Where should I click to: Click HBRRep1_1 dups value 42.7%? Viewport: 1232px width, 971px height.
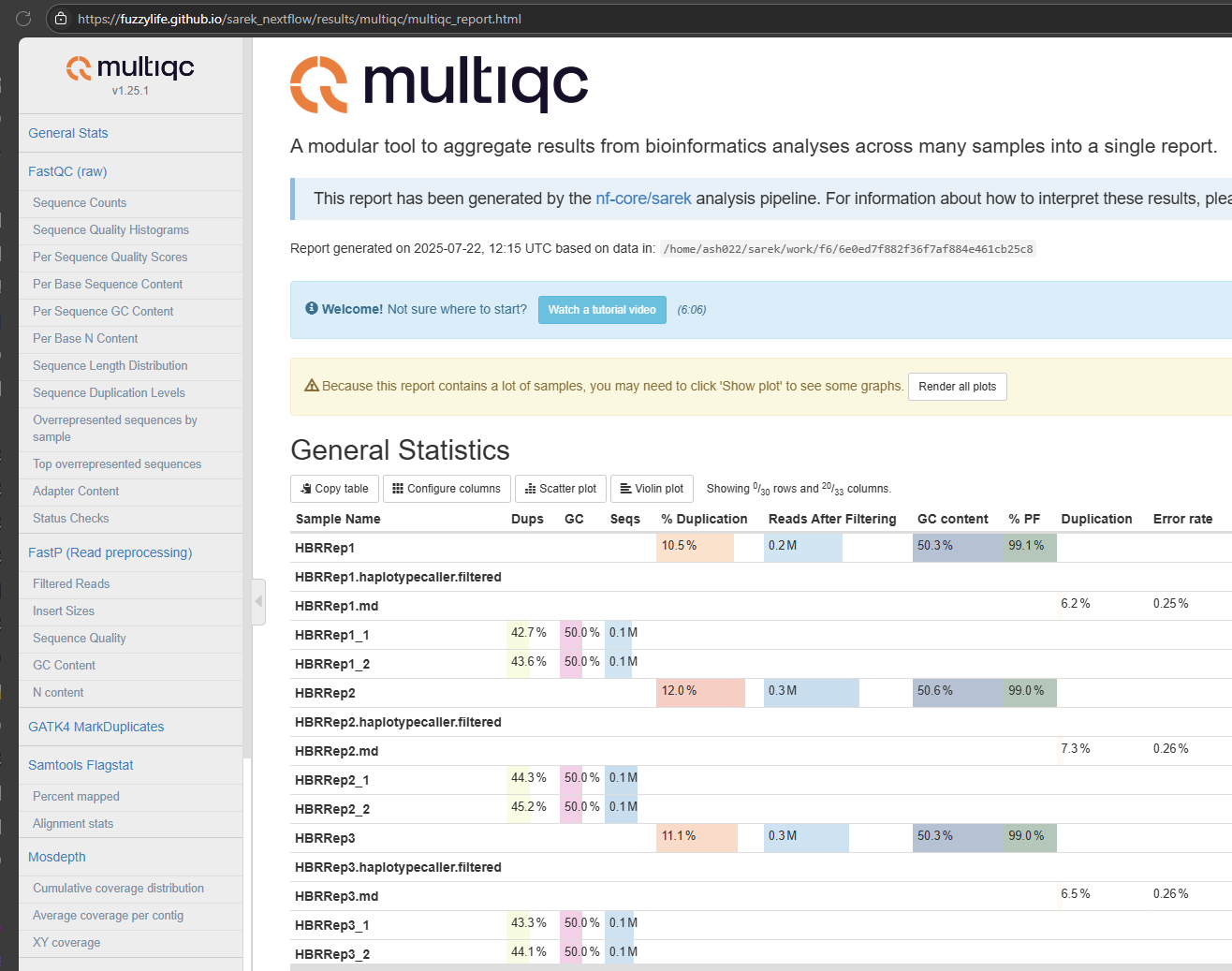(528, 633)
